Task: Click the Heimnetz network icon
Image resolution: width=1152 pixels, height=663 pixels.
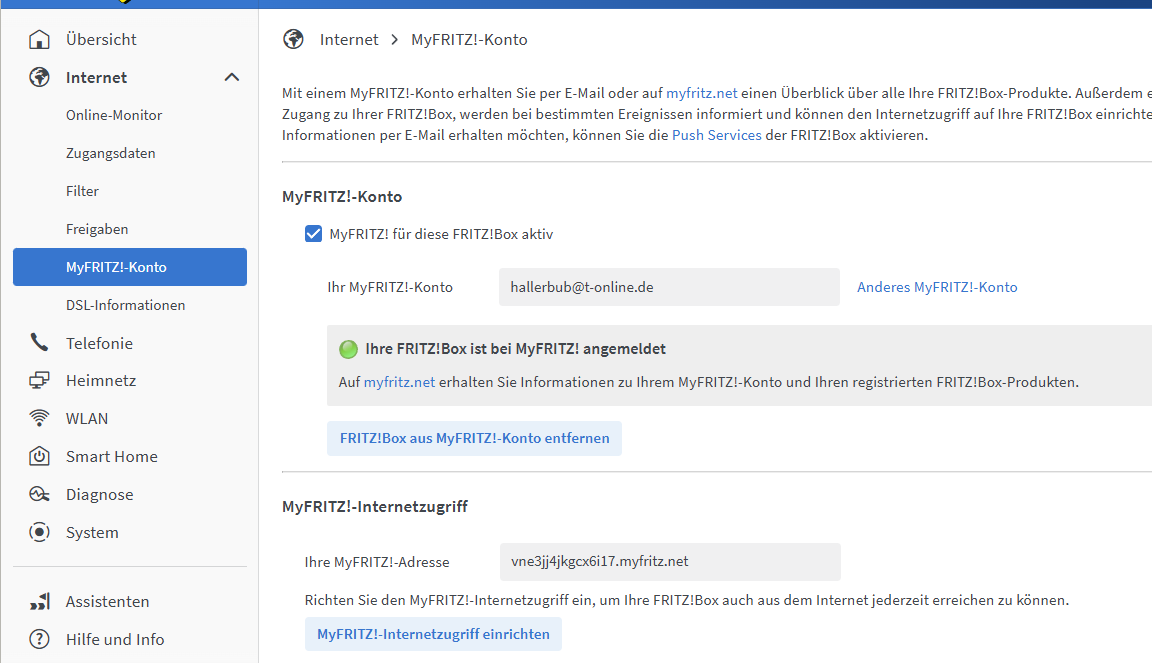Action: pyautogui.click(x=39, y=381)
